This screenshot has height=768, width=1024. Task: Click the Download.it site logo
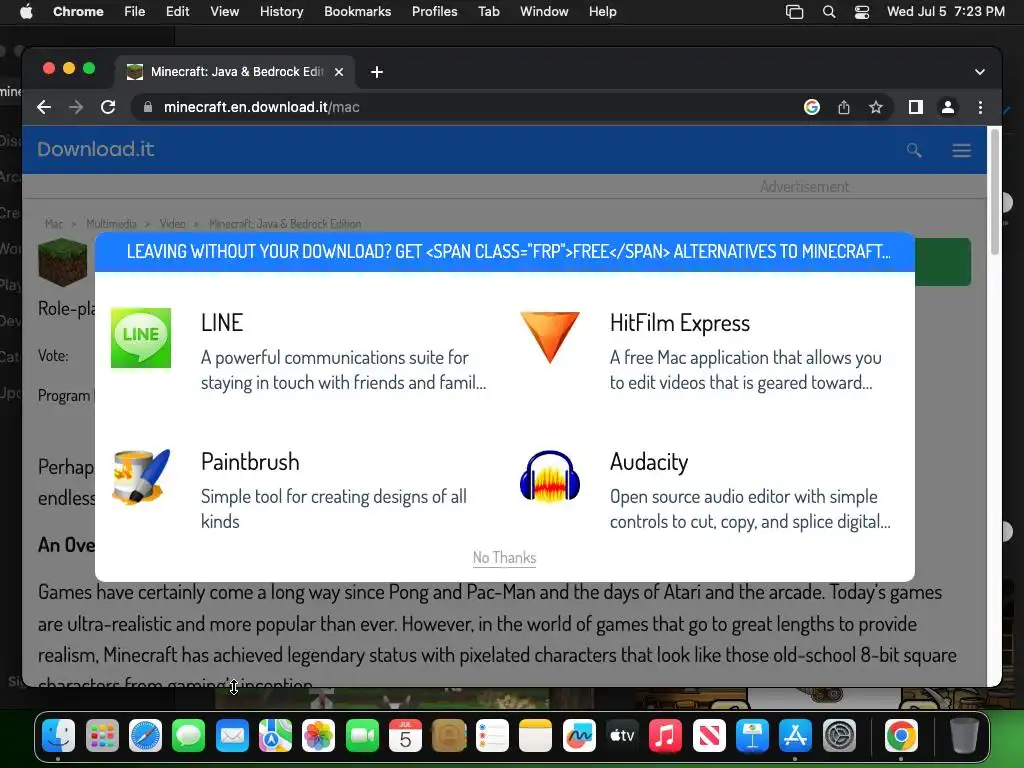[x=95, y=149]
